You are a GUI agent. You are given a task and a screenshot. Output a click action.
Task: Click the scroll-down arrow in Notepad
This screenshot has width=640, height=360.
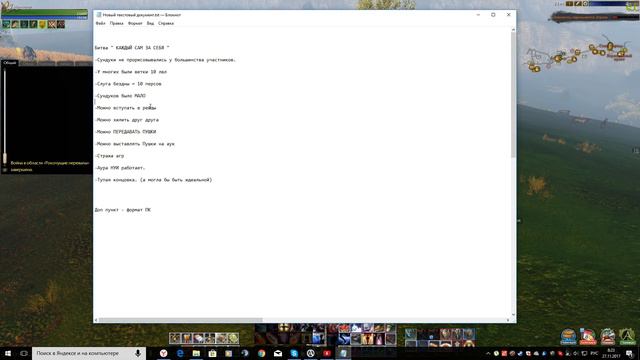click(x=513, y=315)
